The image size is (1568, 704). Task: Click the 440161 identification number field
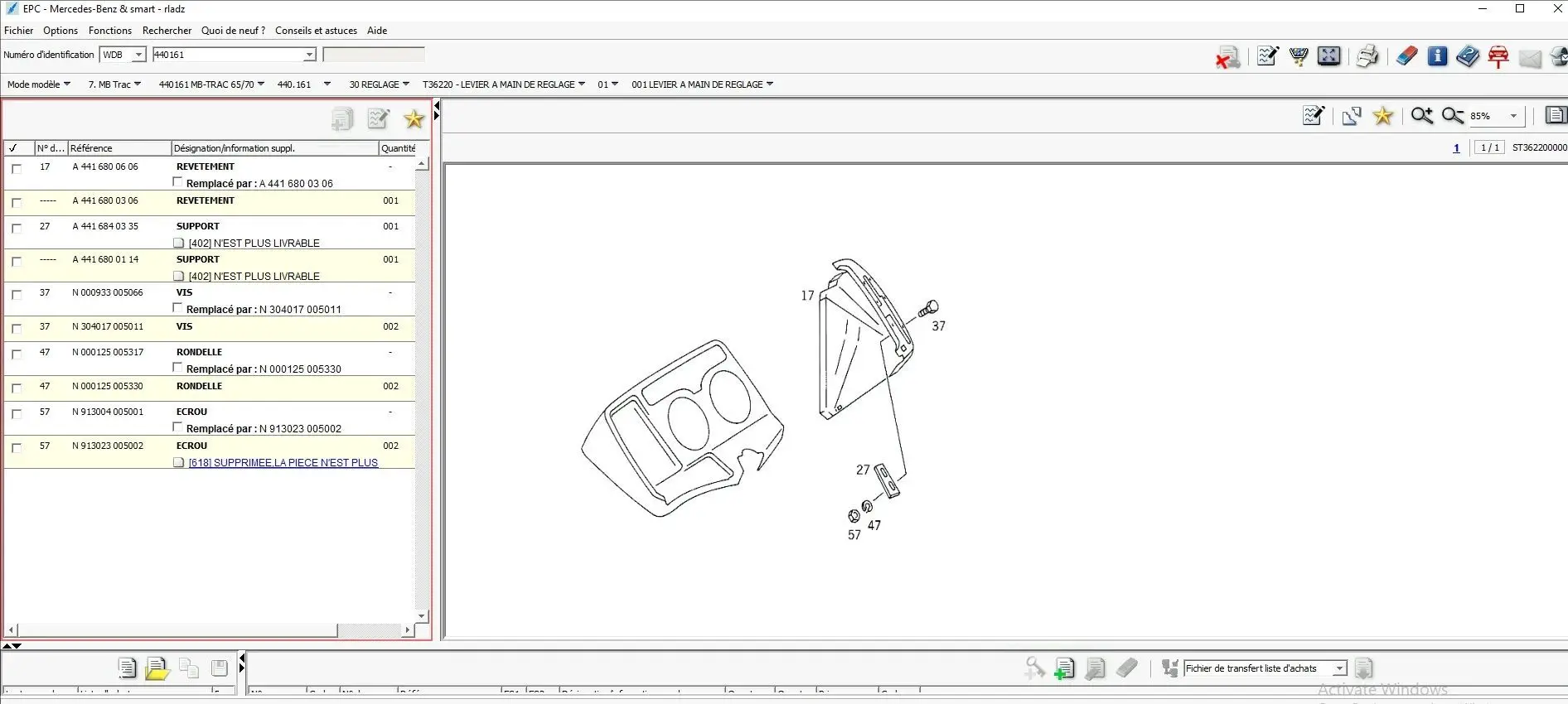coord(228,55)
